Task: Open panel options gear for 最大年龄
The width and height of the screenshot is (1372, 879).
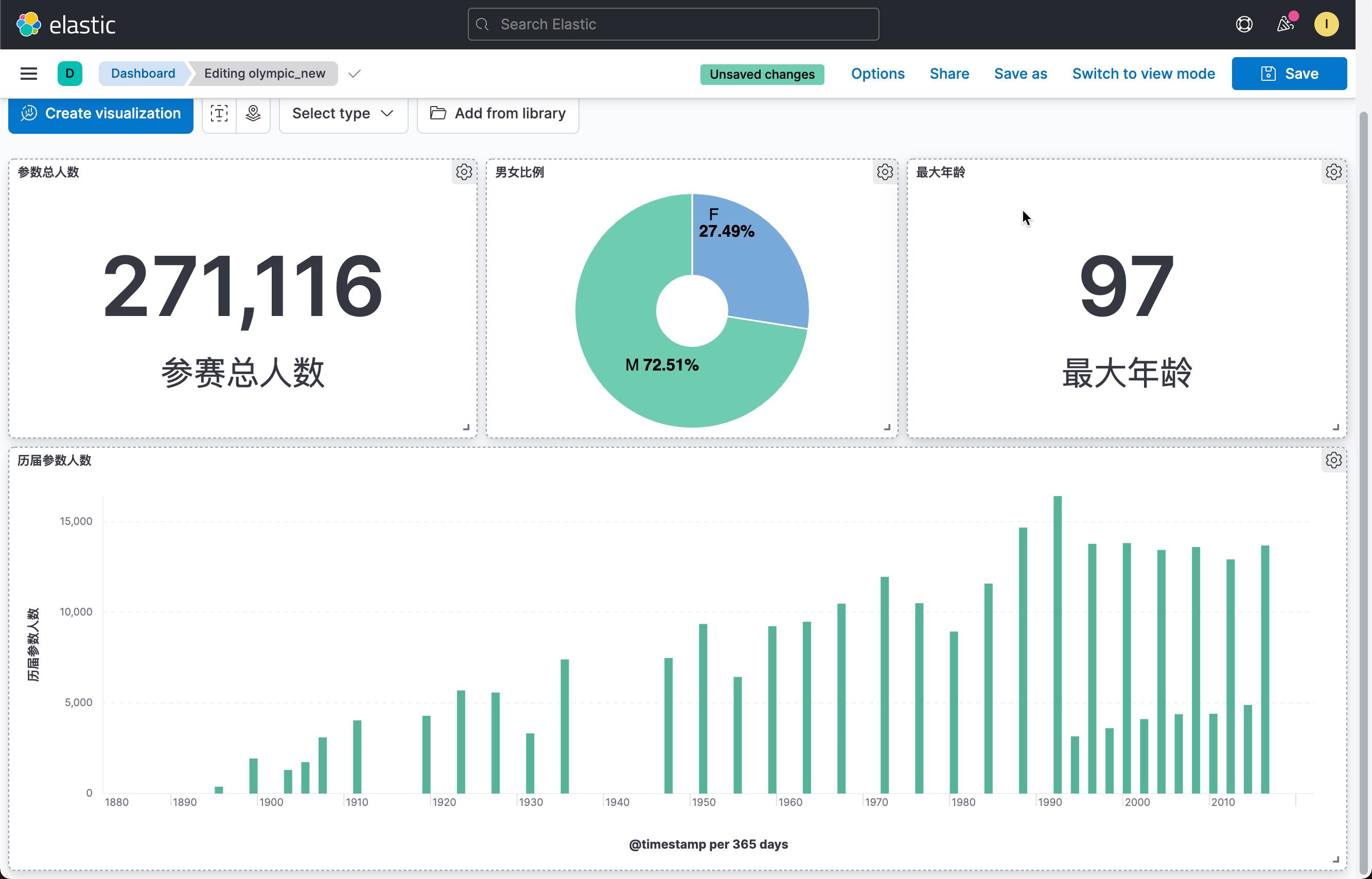Action: 1333,172
